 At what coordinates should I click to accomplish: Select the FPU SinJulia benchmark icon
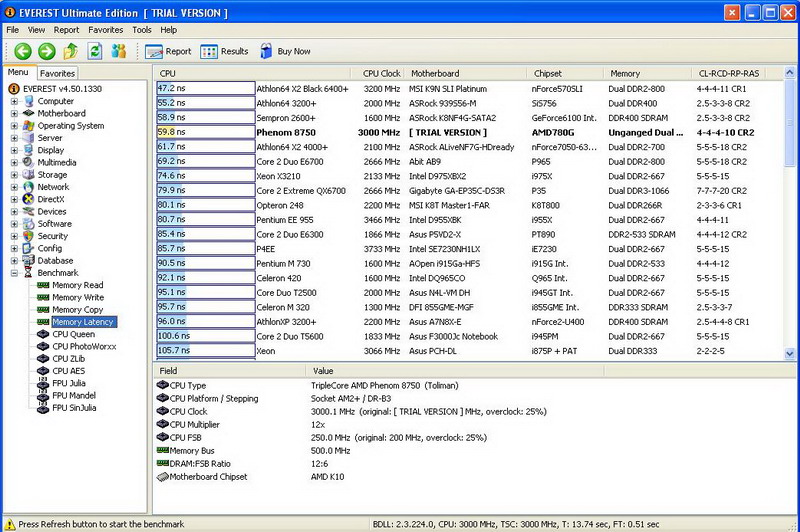(43, 408)
